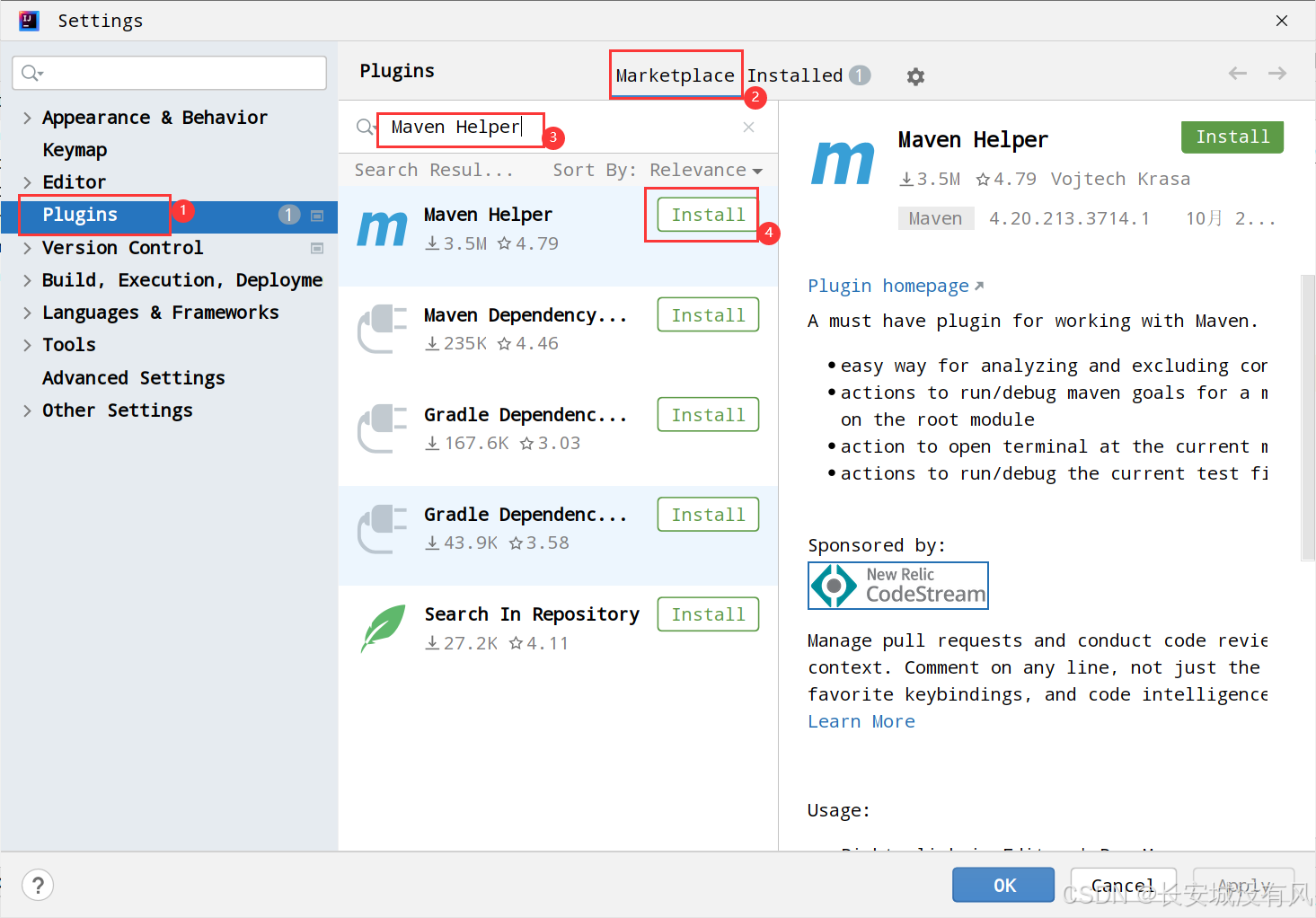Click the plugins settings gear icon

click(x=915, y=76)
